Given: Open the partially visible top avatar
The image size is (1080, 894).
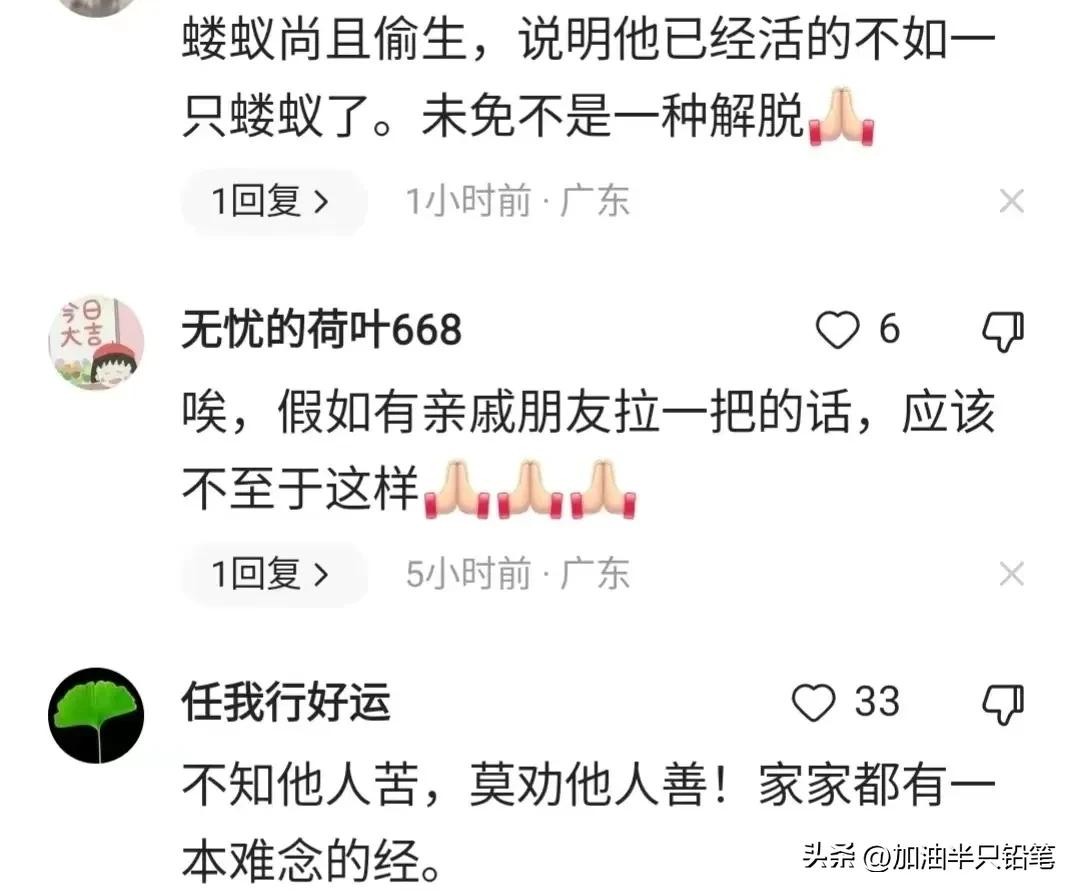Looking at the screenshot, I should (x=96, y=7).
